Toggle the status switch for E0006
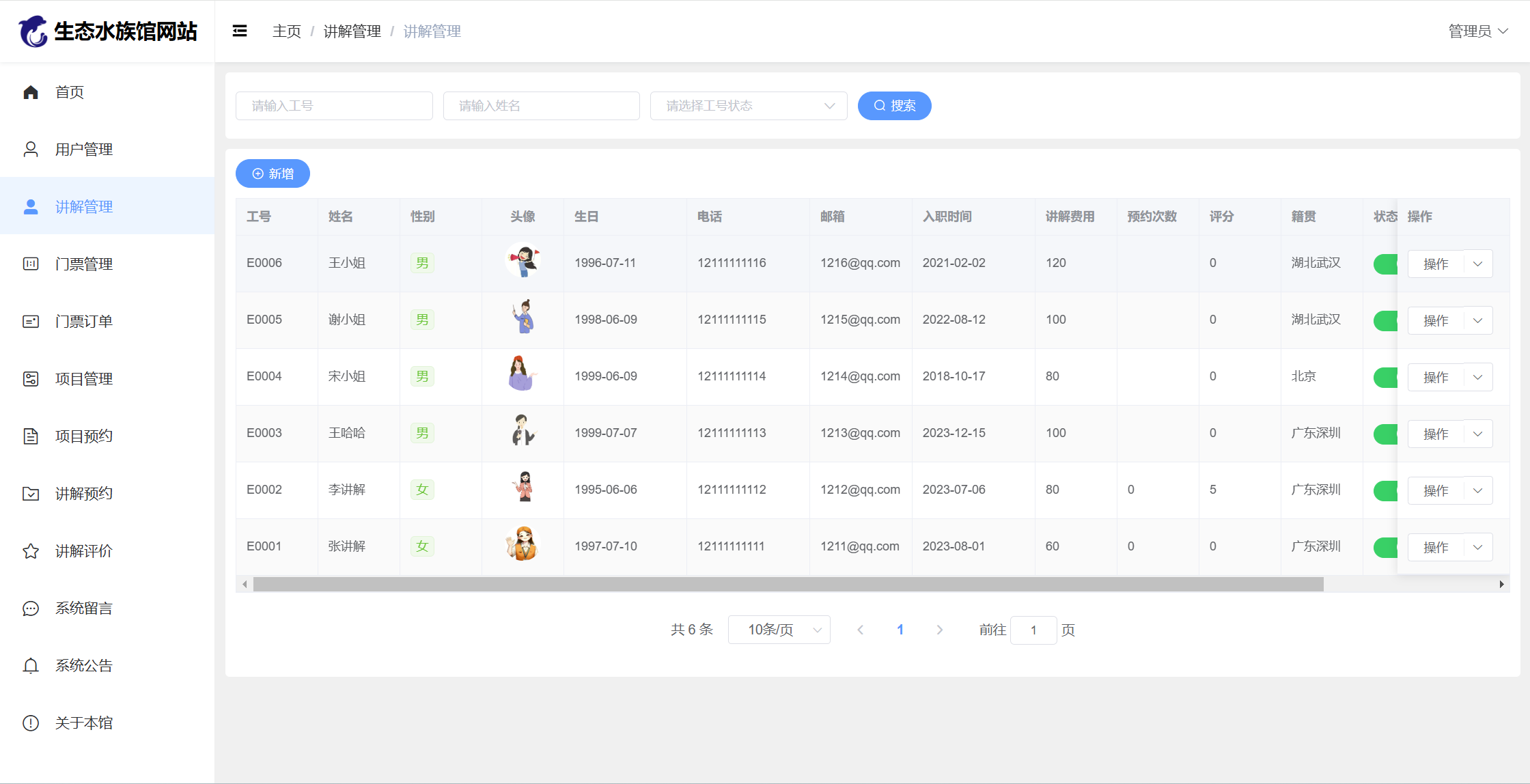Screen dimensions: 1530x784 [x=1385, y=264]
